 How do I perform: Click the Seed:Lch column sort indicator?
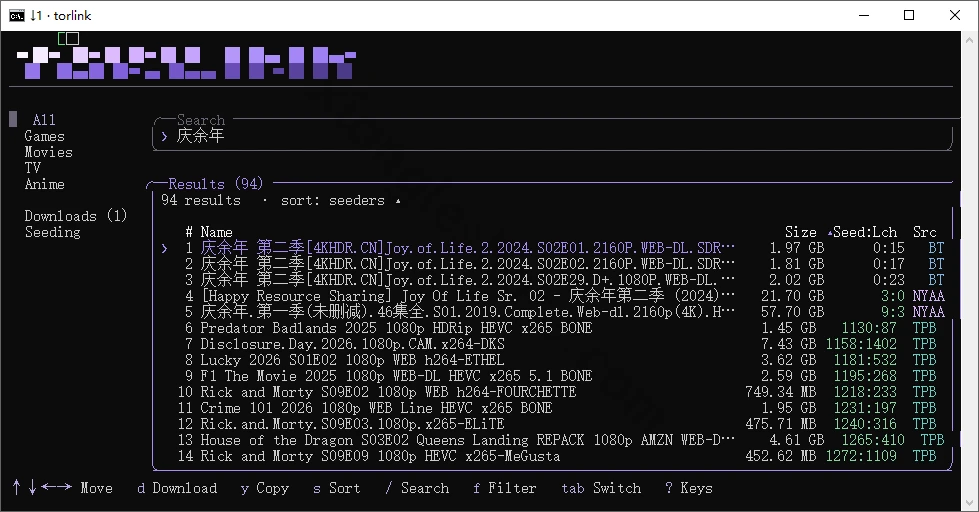click(x=830, y=233)
